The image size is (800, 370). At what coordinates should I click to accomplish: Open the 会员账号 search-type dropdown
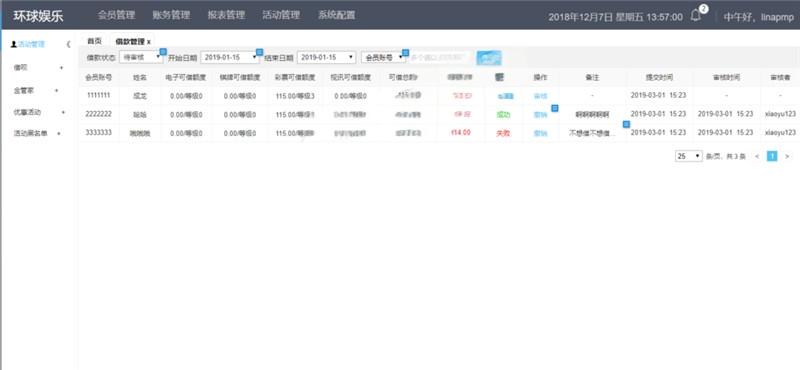click(x=383, y=57)
